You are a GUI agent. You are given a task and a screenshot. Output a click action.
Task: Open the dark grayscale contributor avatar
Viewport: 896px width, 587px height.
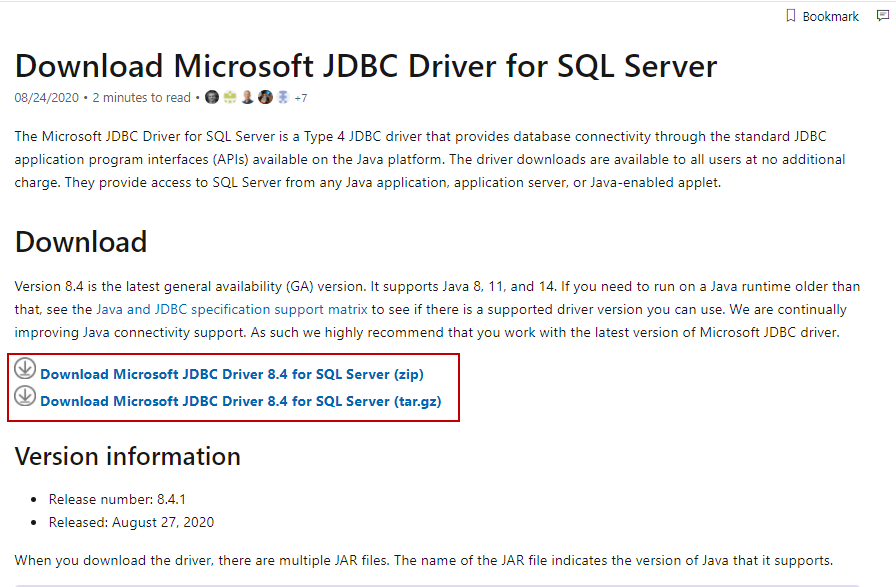(x=212, y=98)
